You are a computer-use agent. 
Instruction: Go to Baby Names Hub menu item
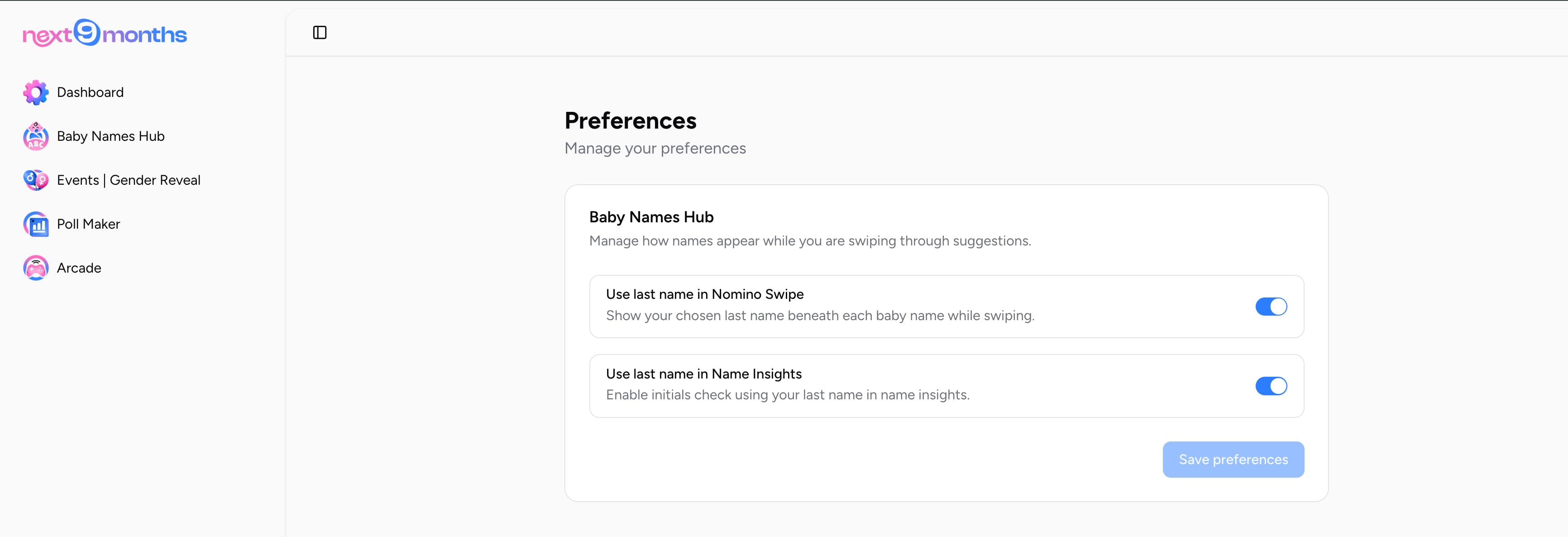[x=111, y=136]
